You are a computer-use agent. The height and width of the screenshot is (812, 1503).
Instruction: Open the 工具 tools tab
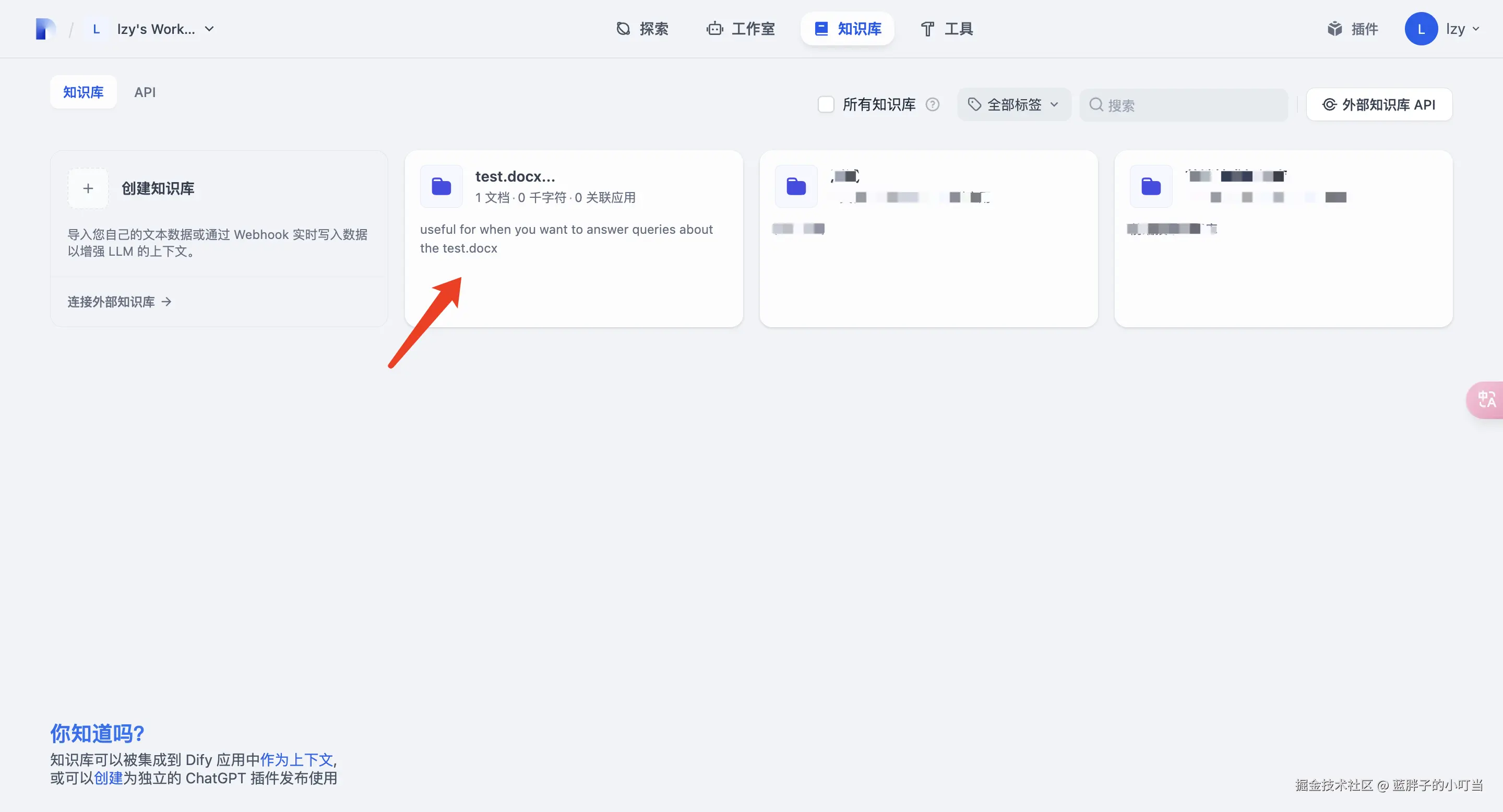946,29
